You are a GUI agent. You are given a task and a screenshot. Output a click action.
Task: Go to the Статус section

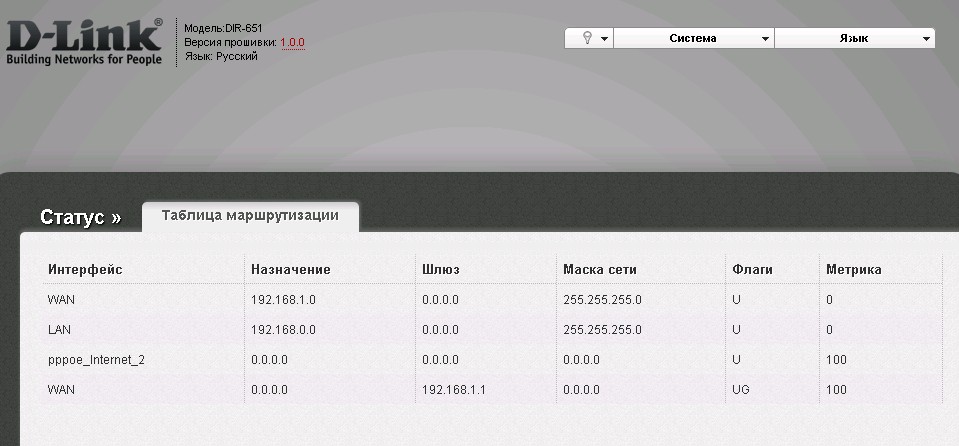81,217
